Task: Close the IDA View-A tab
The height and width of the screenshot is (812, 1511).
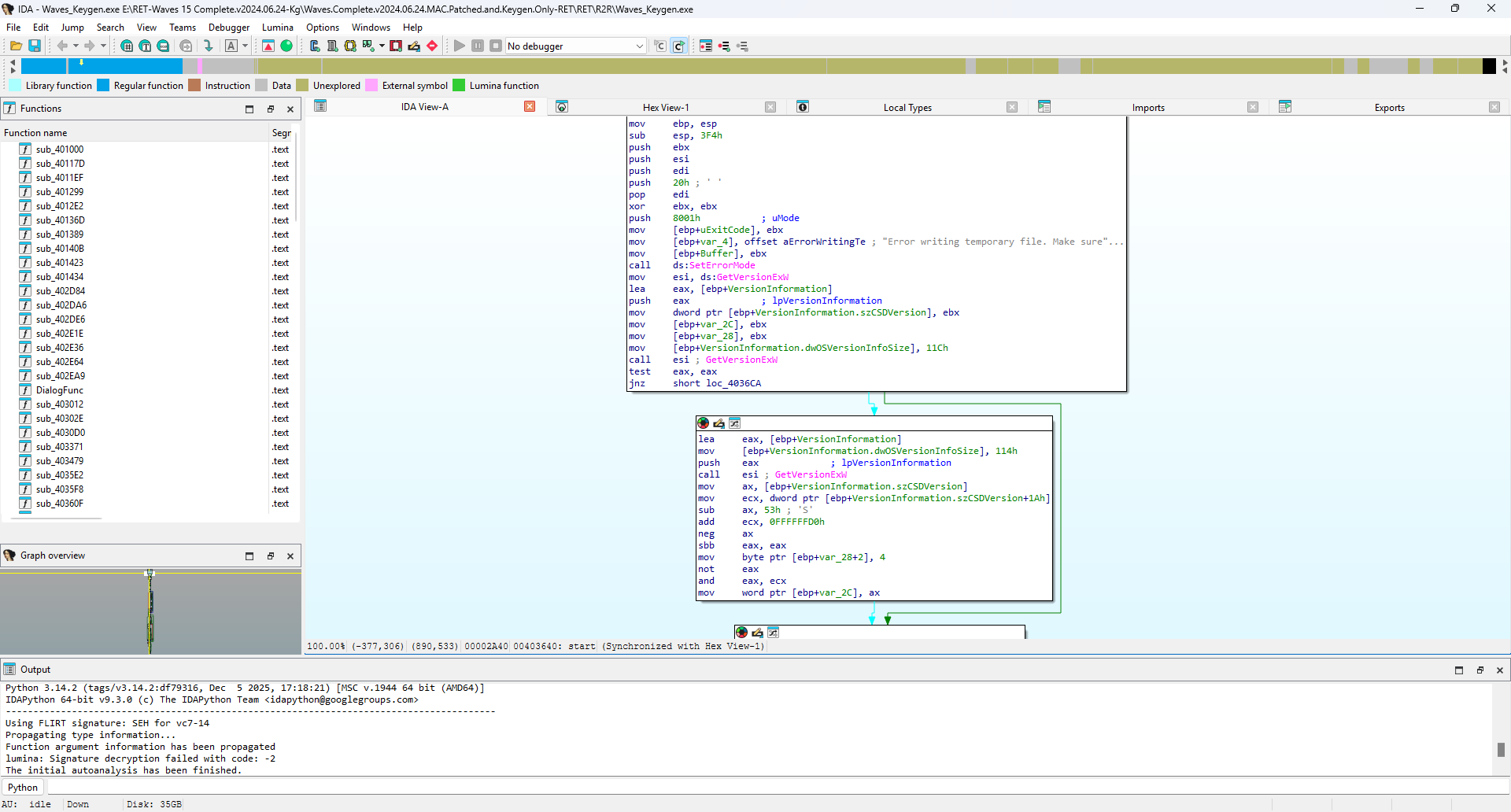Action: click(530, 107)
